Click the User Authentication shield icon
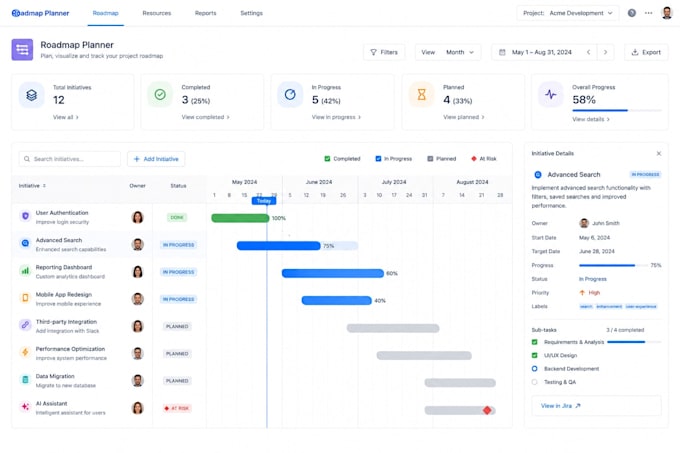The image size is (680, 453). coord(25,216)
